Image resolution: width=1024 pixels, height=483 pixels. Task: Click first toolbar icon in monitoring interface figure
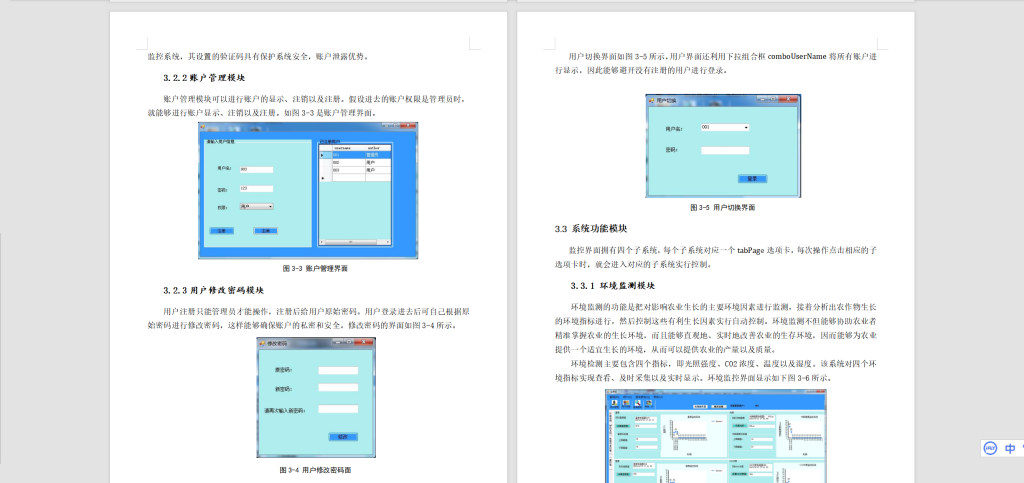point(616,402)
